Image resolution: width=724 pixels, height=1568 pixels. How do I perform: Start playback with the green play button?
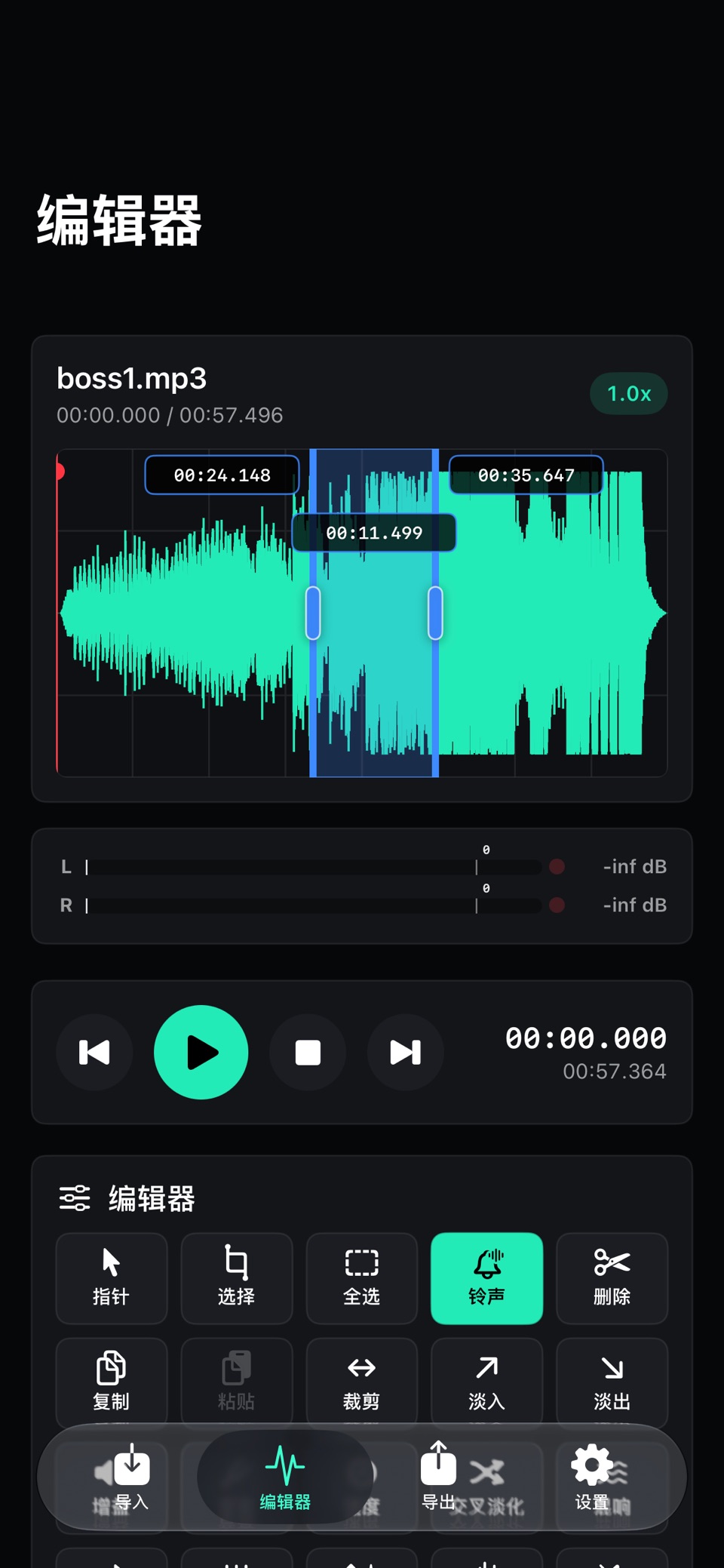pyautogui.click(x=201, y=1052)
